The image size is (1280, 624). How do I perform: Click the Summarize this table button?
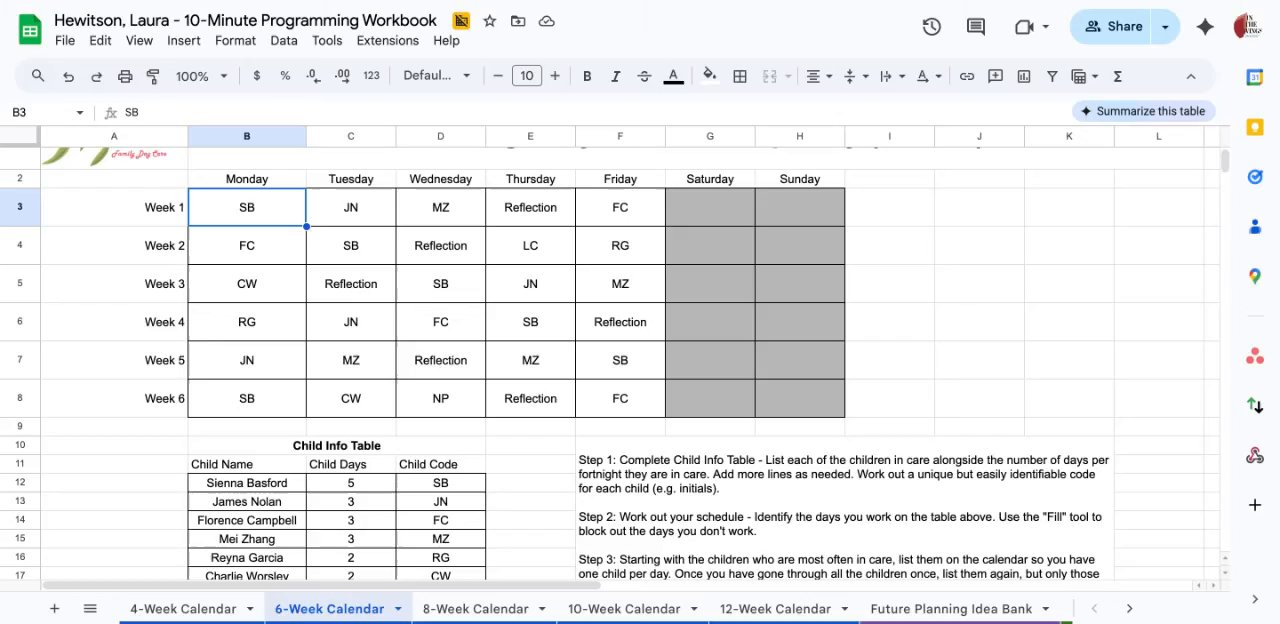(x=1143, y=111)
